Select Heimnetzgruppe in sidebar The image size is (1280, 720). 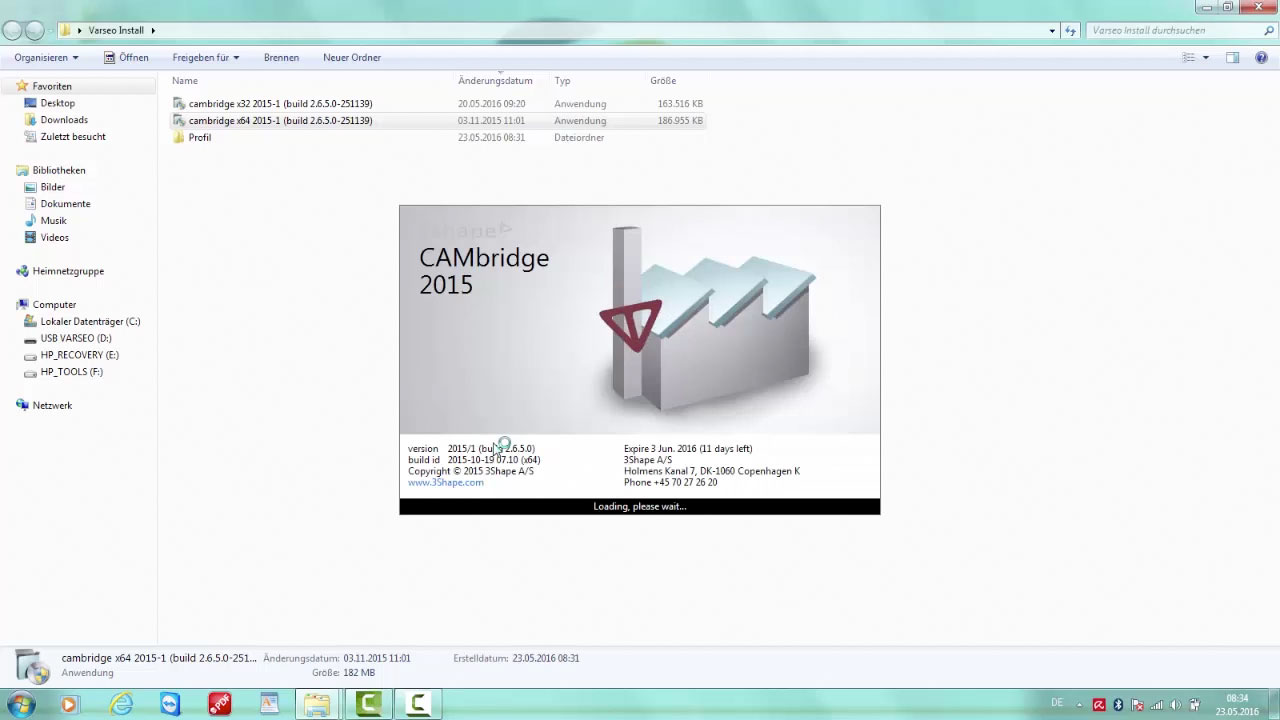coord(68,271)
